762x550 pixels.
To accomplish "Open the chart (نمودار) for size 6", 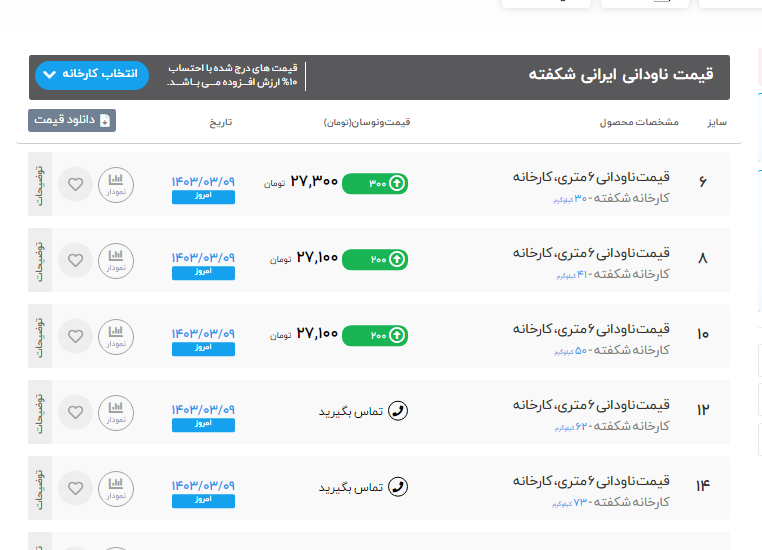I will pyautogui.click(x=116, y=184).
